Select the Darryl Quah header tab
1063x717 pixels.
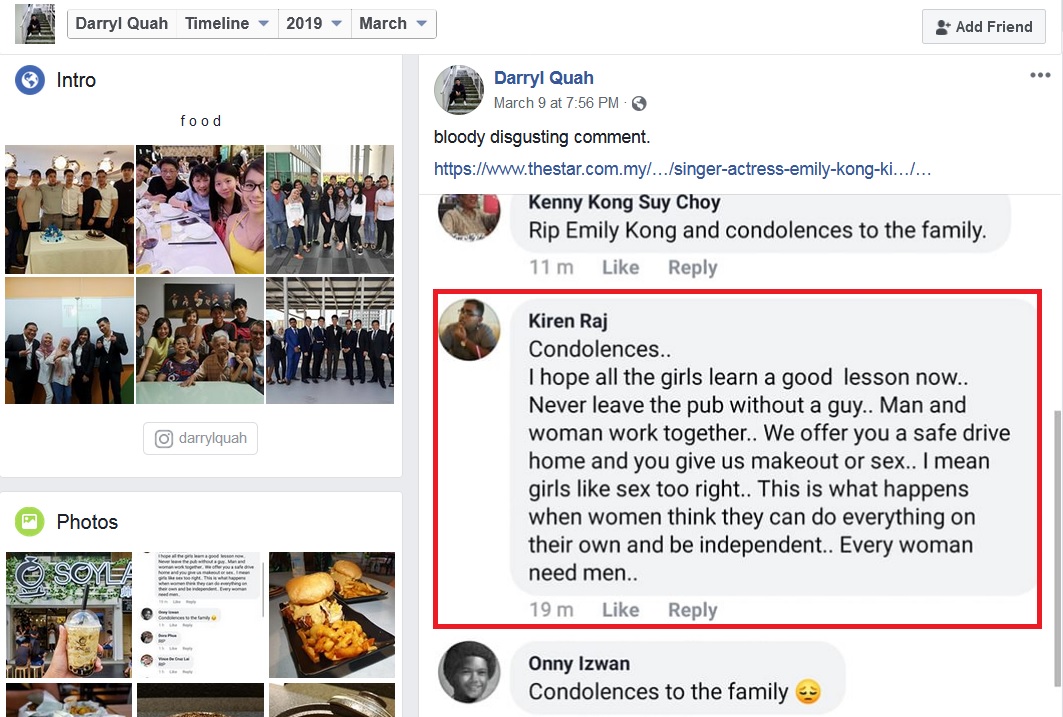pyautogui.click(x=122, y=24)
